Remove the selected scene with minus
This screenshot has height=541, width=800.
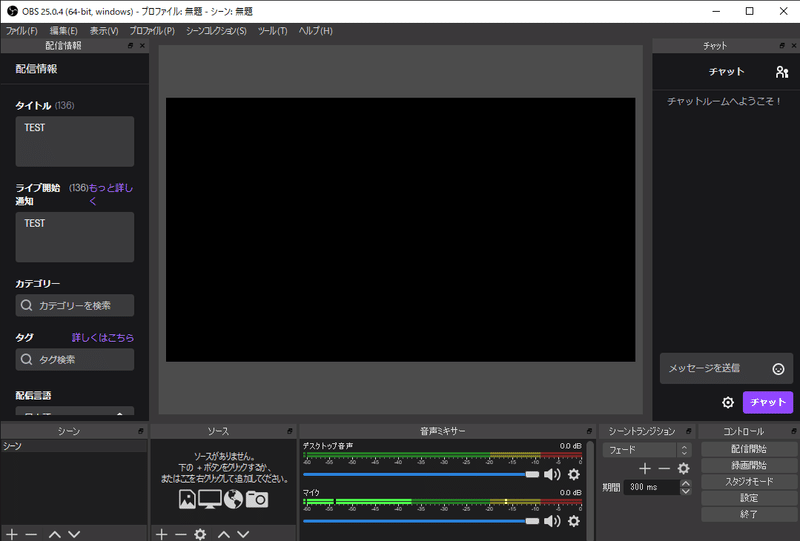point(31,534)
